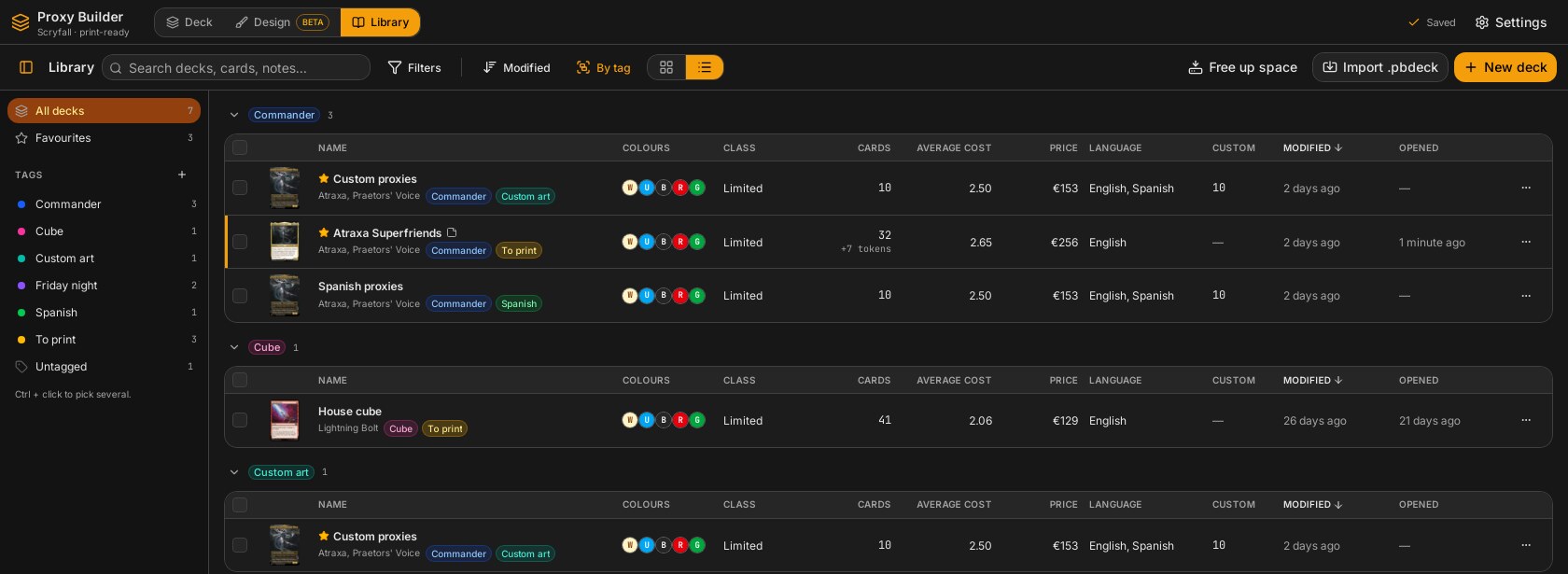1568x574 pixels.
Task: Sort Custom art table by Modified column
Action: tap(1312, 505)
